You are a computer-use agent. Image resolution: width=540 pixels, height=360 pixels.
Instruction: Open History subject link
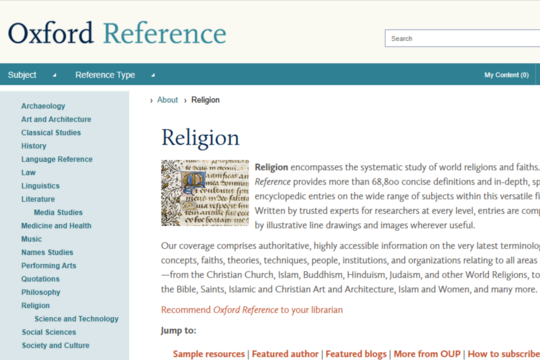pyautogui.click(x=34, y=146)
